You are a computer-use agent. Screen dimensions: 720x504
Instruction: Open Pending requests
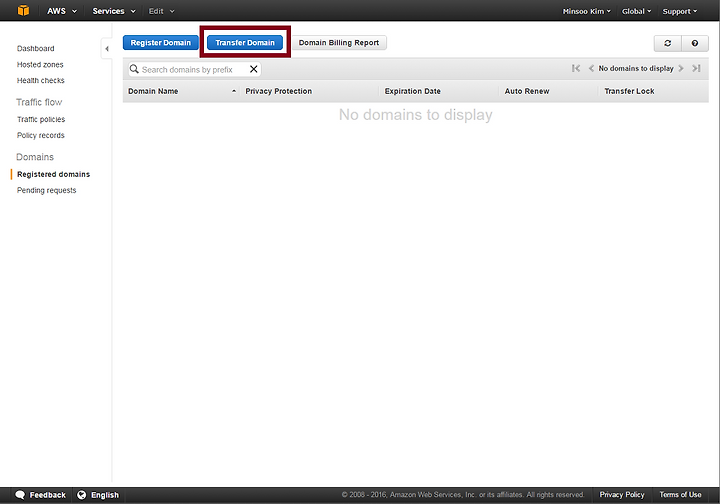[x=46, y=190]
